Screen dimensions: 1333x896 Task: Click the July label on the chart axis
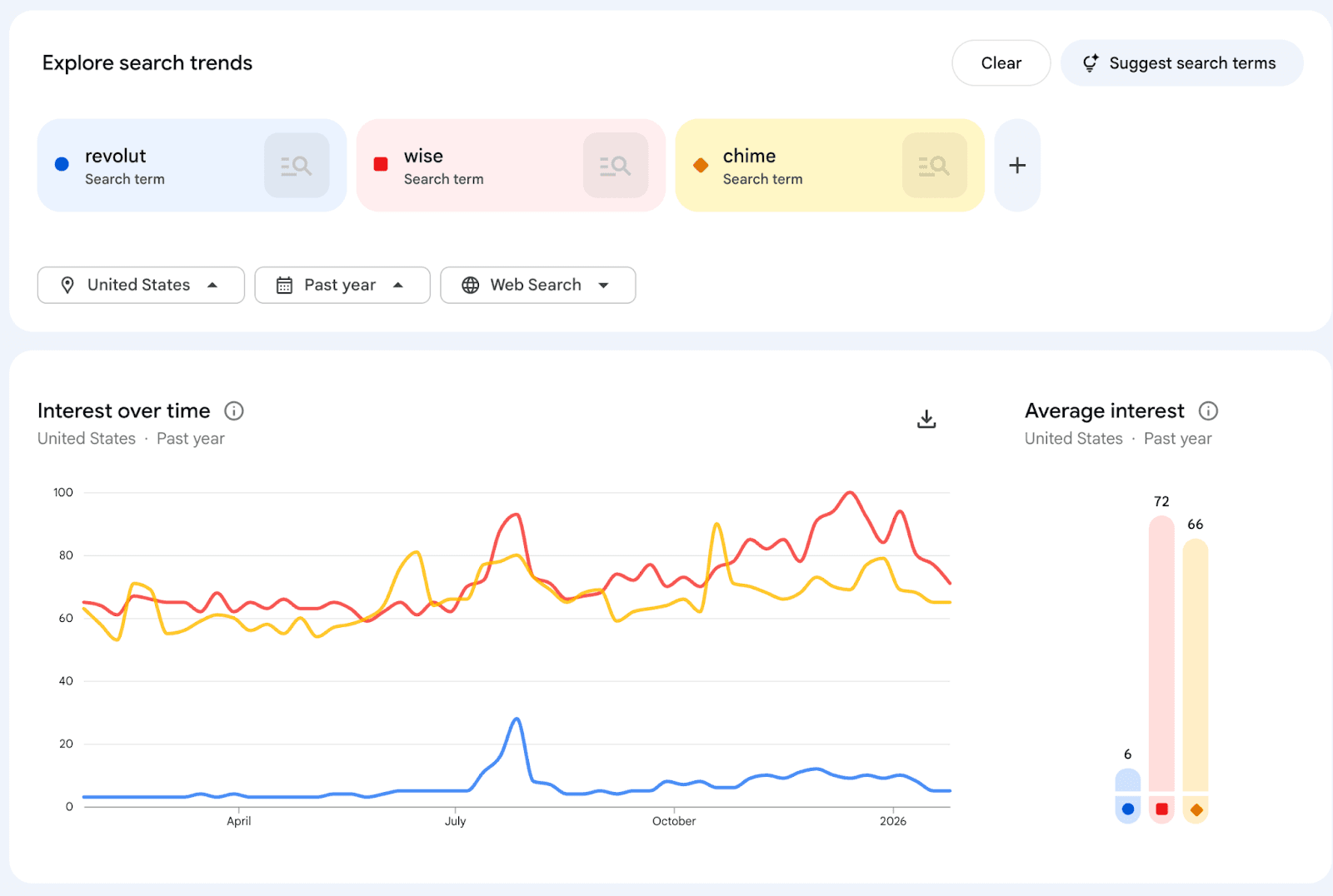455,821
